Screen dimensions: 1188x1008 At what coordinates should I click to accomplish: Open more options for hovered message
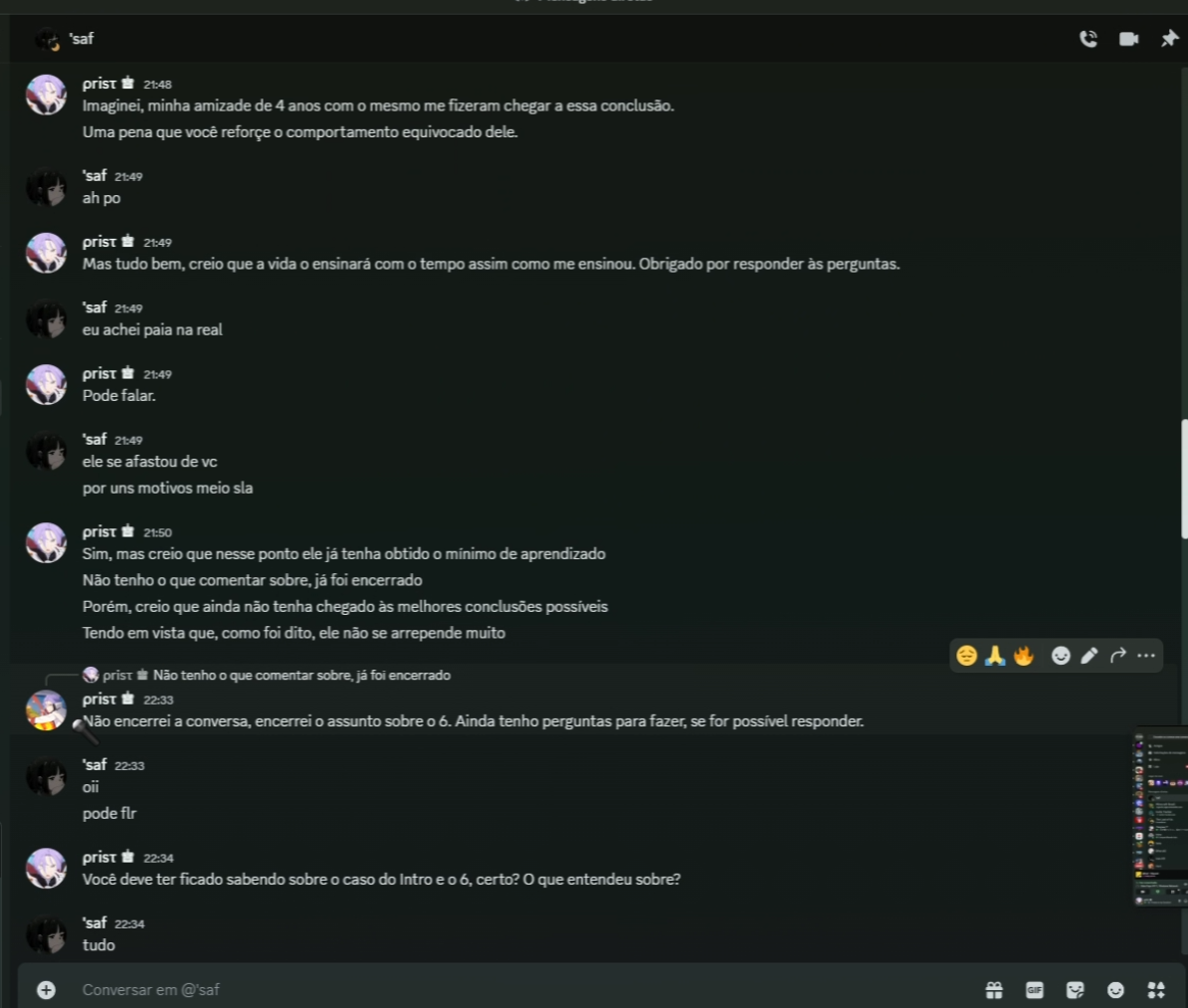tap(1146, 656)
